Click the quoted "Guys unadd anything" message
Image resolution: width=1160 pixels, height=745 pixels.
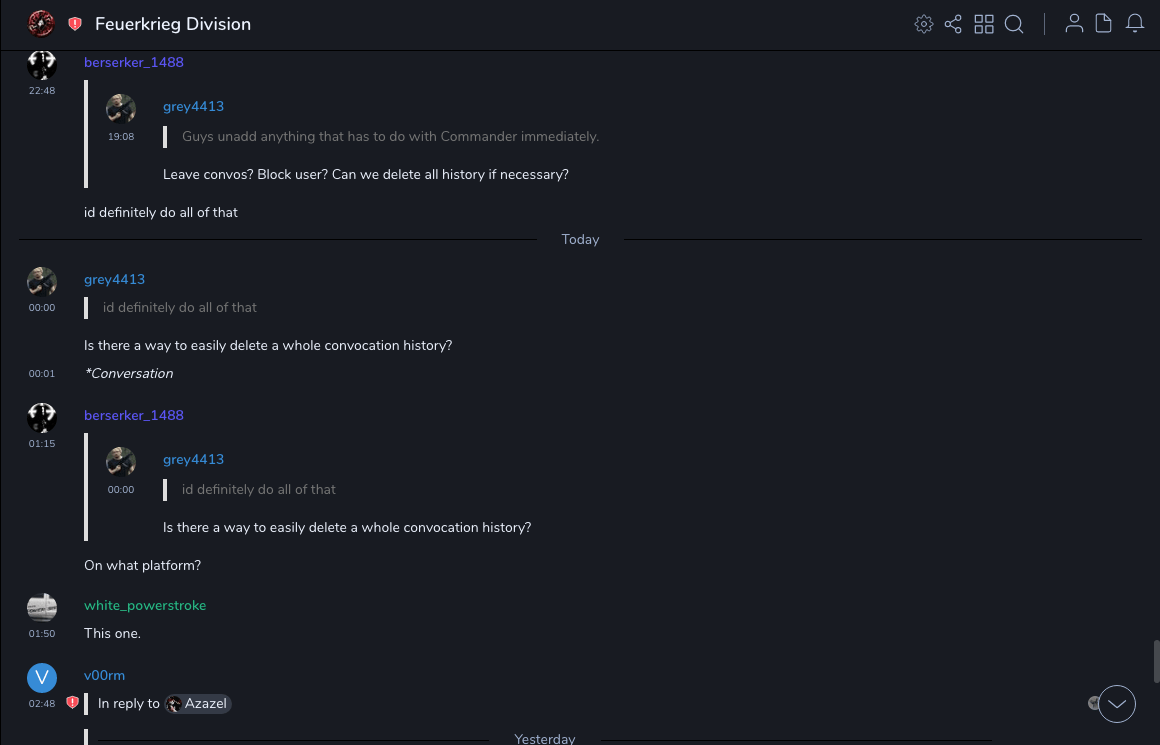click(390, 137)
